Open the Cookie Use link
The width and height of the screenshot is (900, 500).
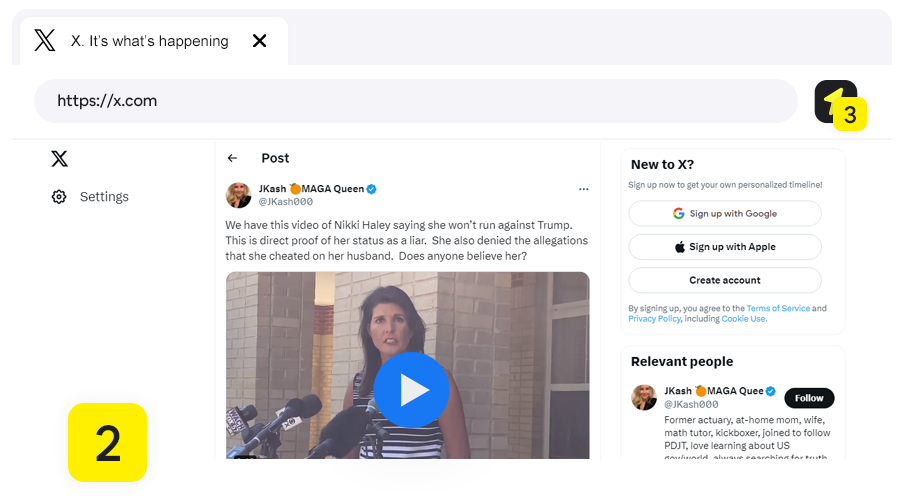tap(744, 319)
